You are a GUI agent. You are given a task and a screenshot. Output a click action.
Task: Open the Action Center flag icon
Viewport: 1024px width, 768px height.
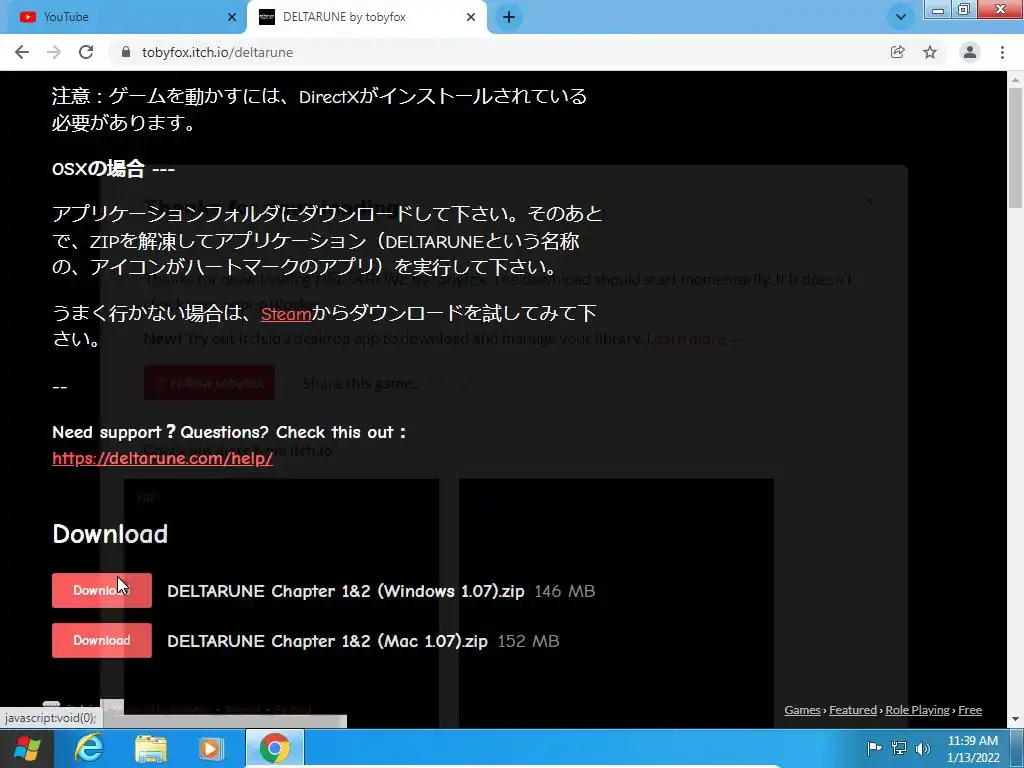[874, 748]
